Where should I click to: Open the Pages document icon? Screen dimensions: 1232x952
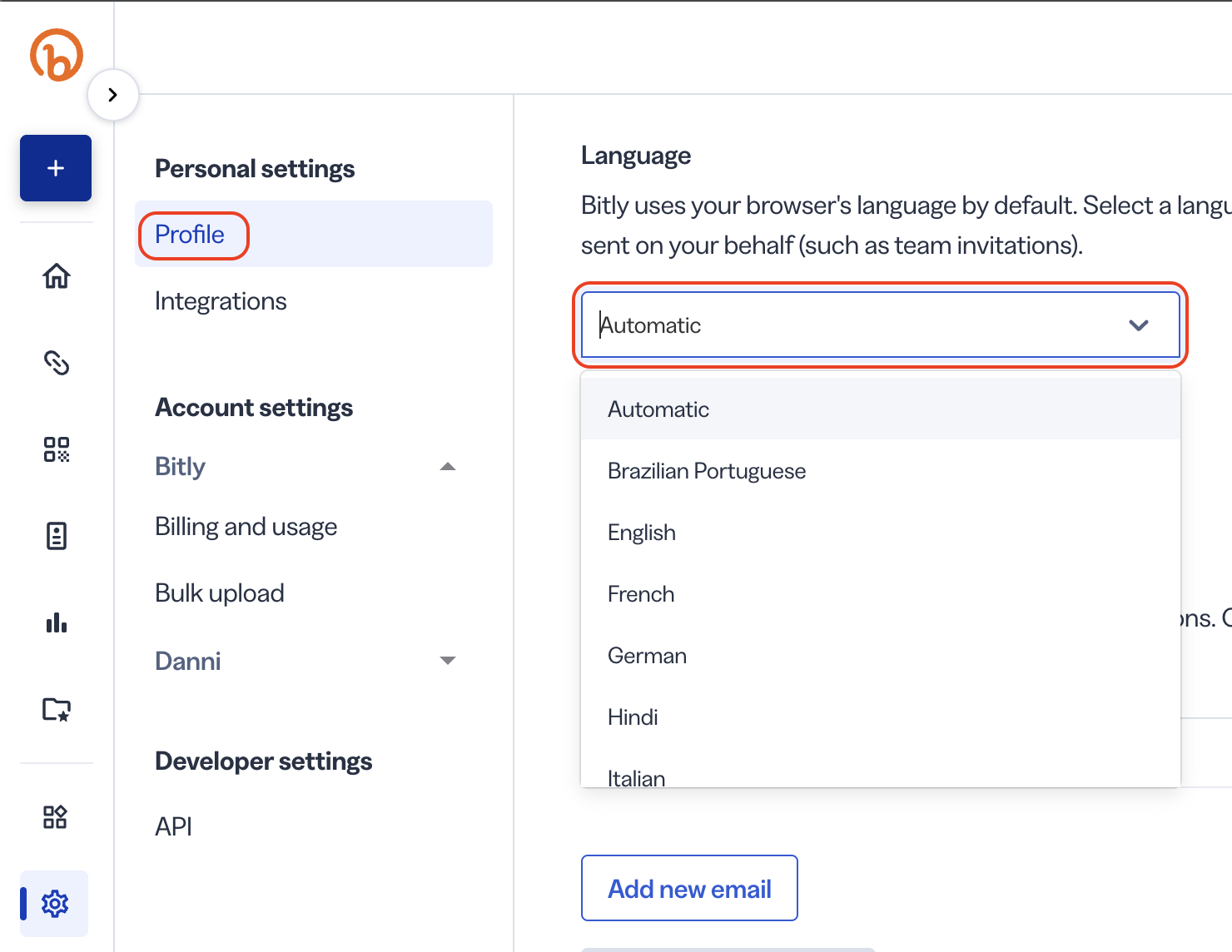click(57, 536)
